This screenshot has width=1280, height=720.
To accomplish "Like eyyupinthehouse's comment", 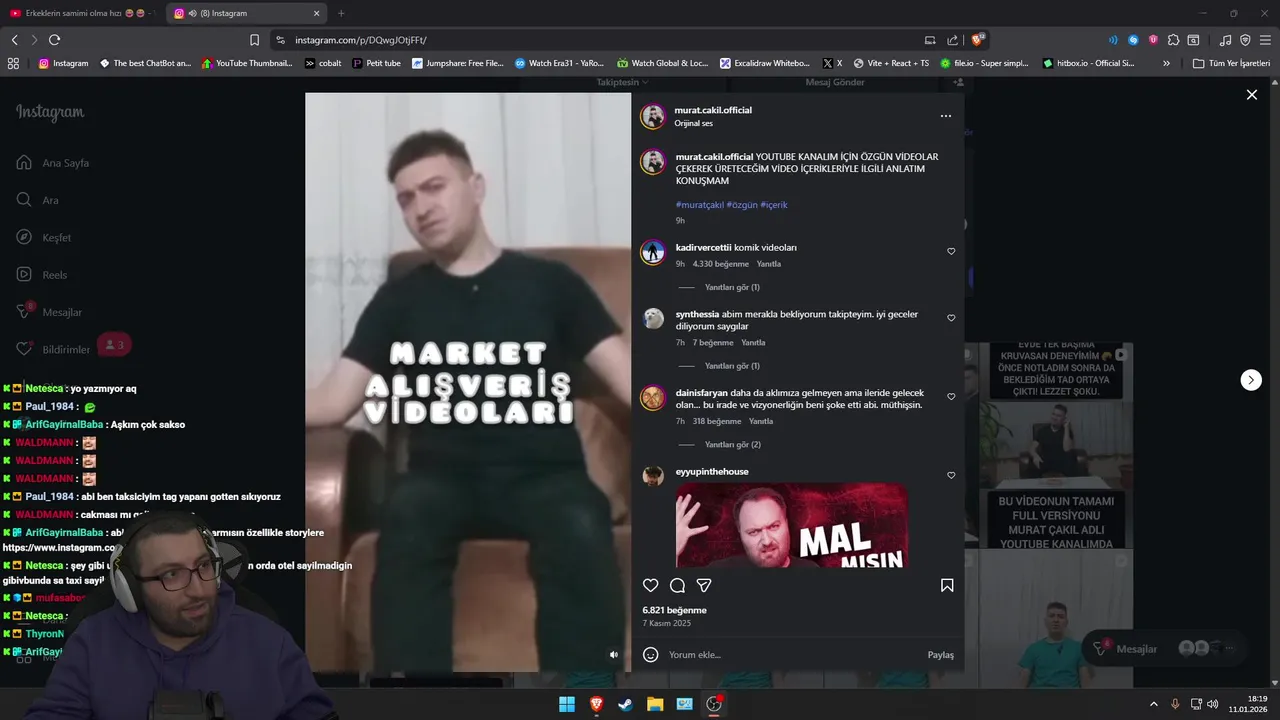I will (x=951, y=476).
